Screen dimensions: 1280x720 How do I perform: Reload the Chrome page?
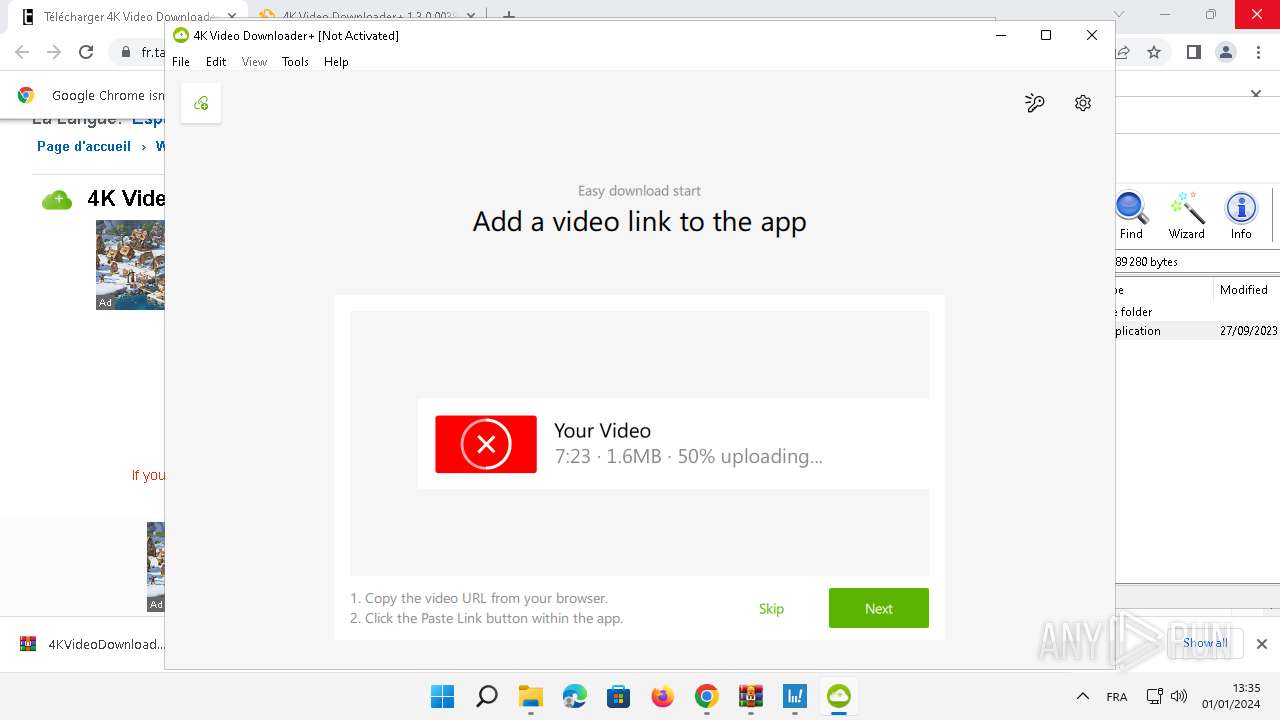coord(86,52)
